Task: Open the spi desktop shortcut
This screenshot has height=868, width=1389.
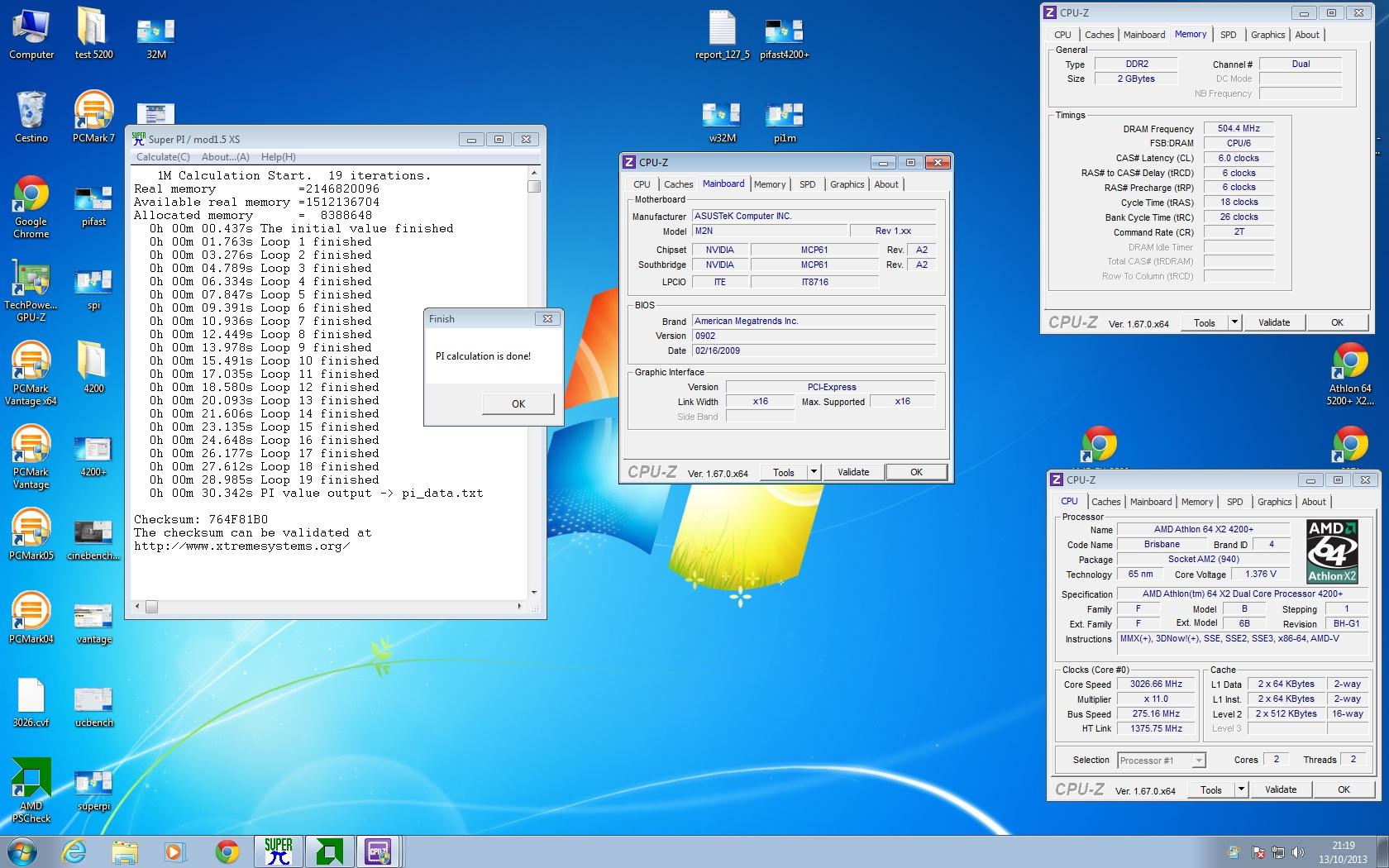Action: point(93,290)
